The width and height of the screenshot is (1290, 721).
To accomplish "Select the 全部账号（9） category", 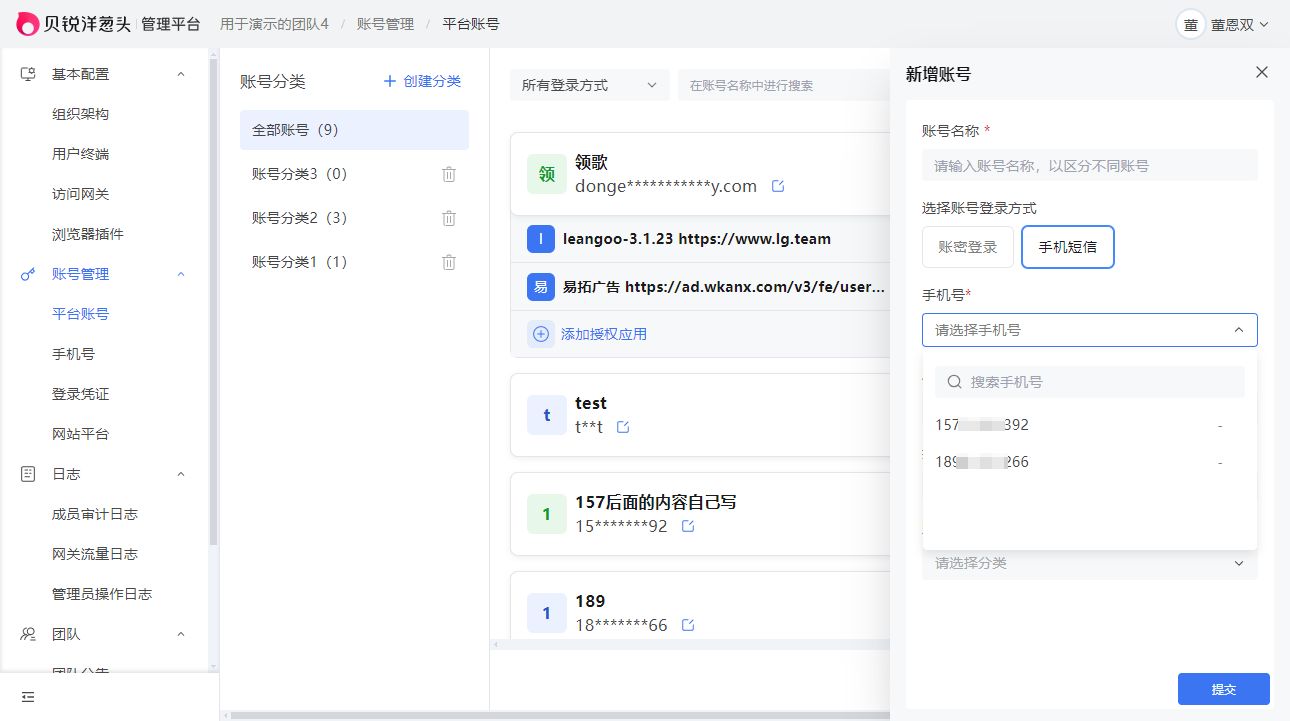I will pyautogui.click(x=354, y=130).
